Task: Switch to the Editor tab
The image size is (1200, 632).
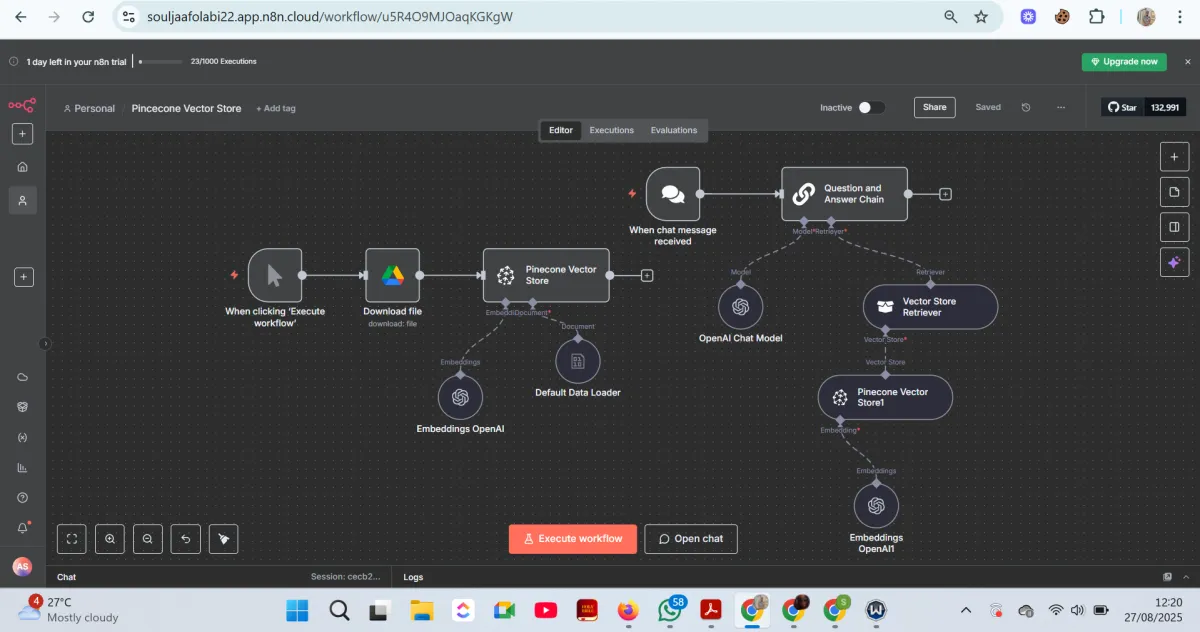Action: (561, 130)
